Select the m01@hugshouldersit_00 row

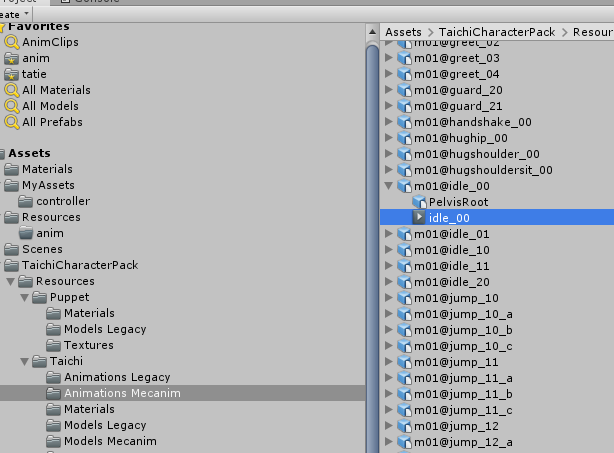(x=497, y=170)
